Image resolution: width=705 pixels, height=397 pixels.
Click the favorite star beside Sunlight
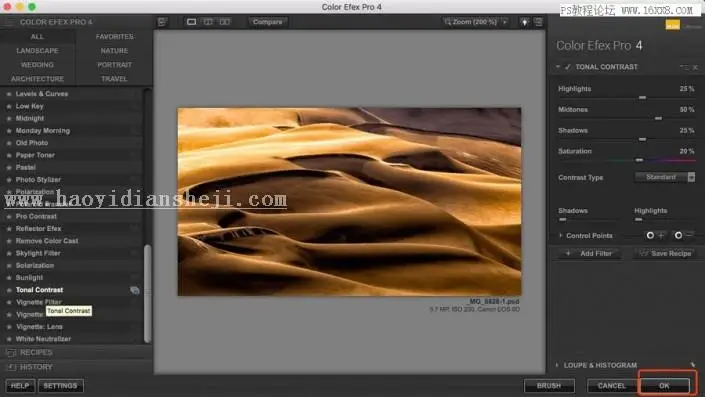coord(9,278)
